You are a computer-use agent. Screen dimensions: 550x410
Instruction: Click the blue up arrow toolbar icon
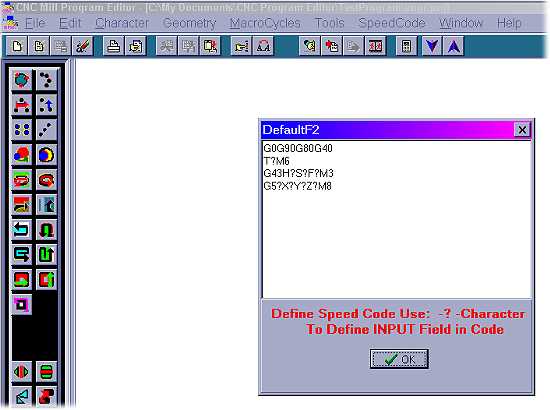pyautogui.click(x=454, y=46)
